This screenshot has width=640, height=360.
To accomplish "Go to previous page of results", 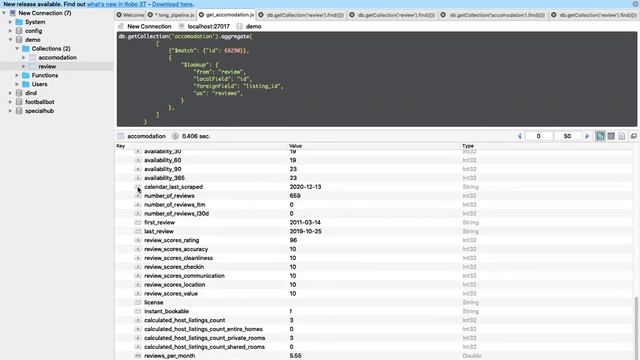I will (520, 136).
